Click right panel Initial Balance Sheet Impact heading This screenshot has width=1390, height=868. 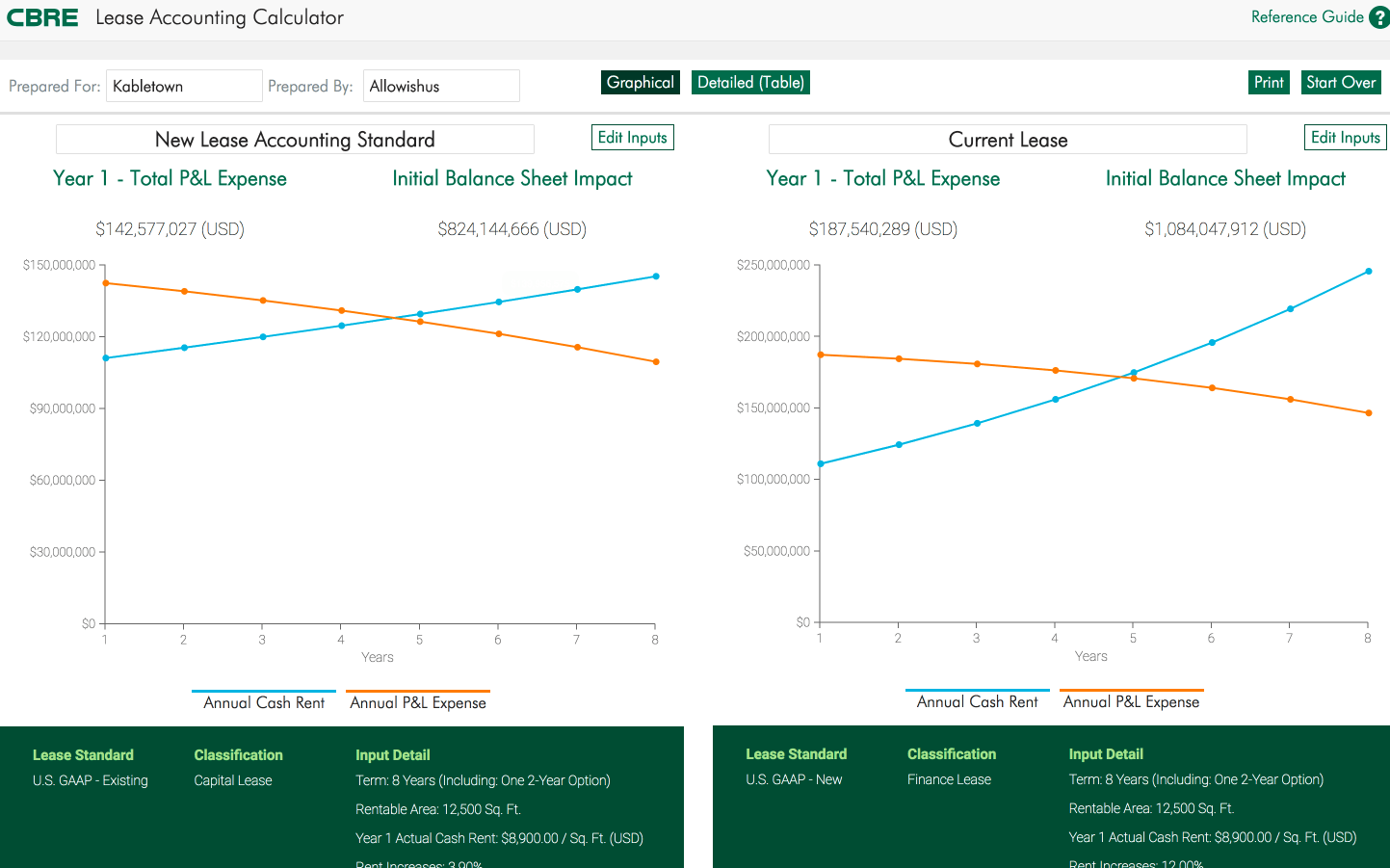pos(1225,178)
